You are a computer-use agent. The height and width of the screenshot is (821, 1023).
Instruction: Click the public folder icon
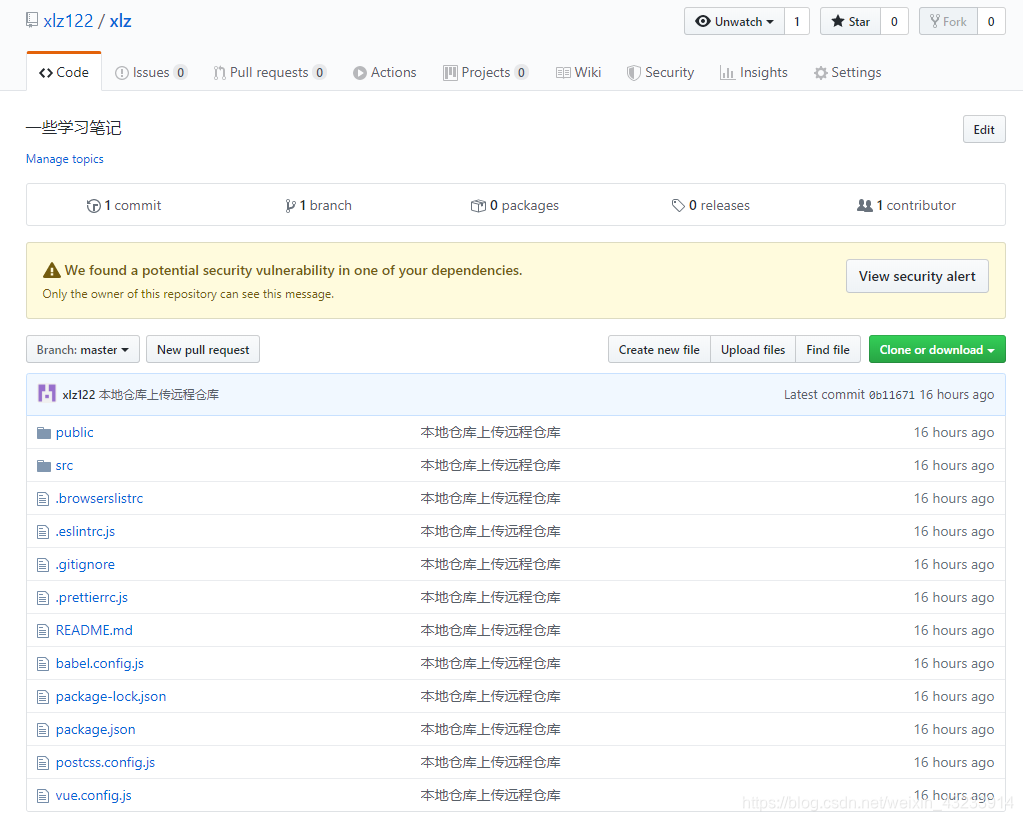pos(44,433)
